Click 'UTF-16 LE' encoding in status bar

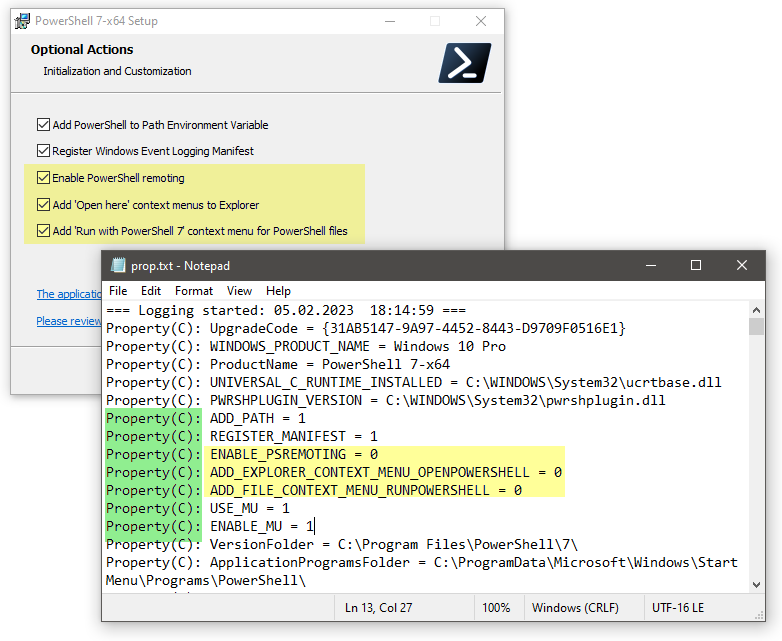(678, 608)
